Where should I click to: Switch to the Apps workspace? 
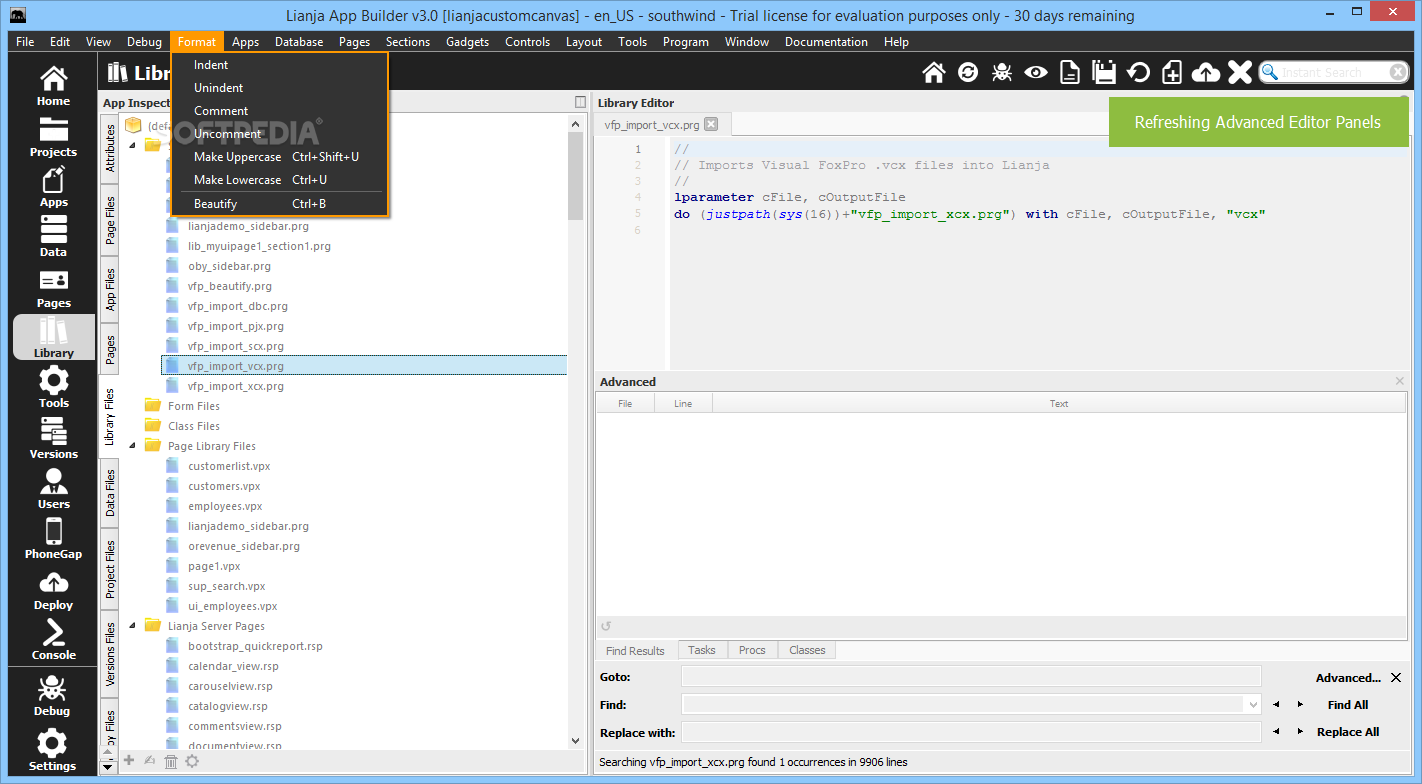(x=53, y=187)
